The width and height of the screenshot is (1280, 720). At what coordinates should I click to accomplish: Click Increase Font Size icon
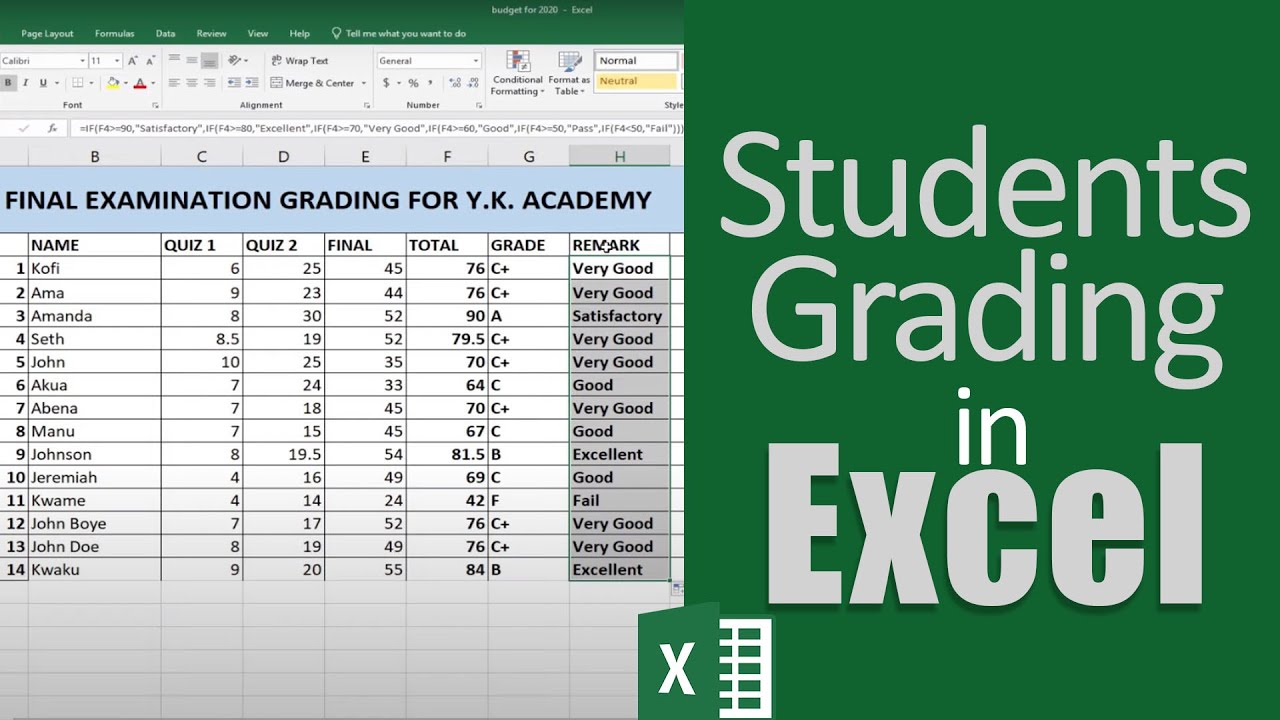[x=132, y=61]
